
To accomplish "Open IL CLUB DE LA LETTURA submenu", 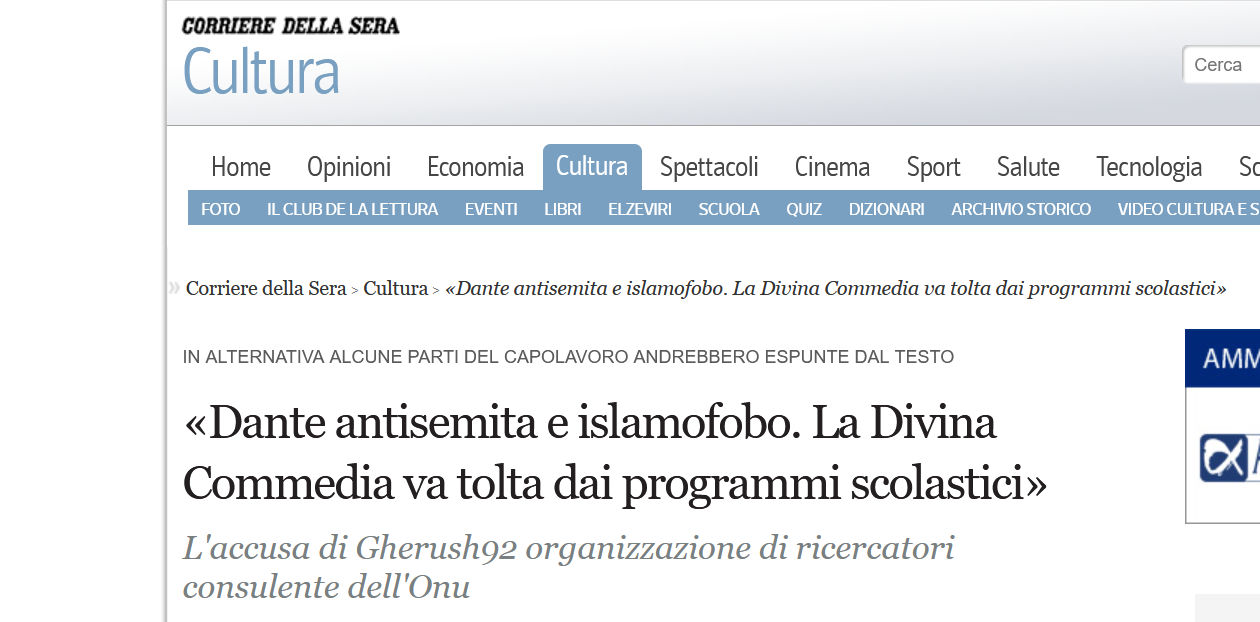I will click(x=352, y=209).
